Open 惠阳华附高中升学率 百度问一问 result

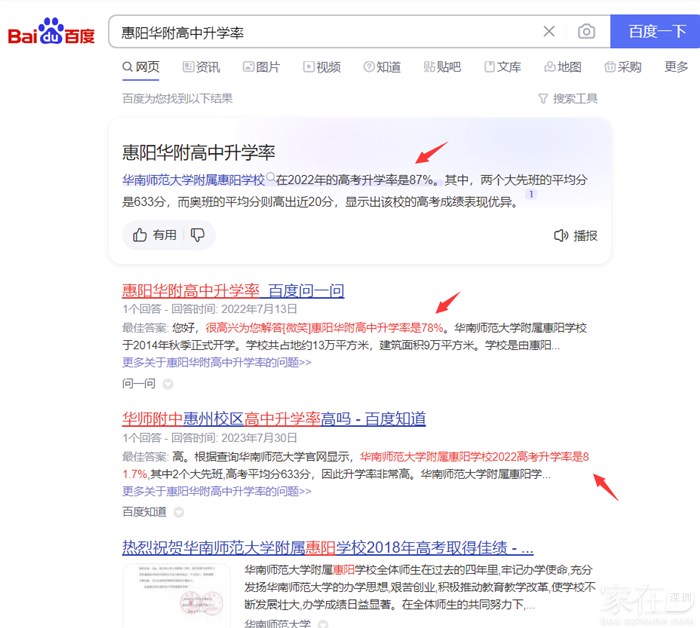point(232,291)
